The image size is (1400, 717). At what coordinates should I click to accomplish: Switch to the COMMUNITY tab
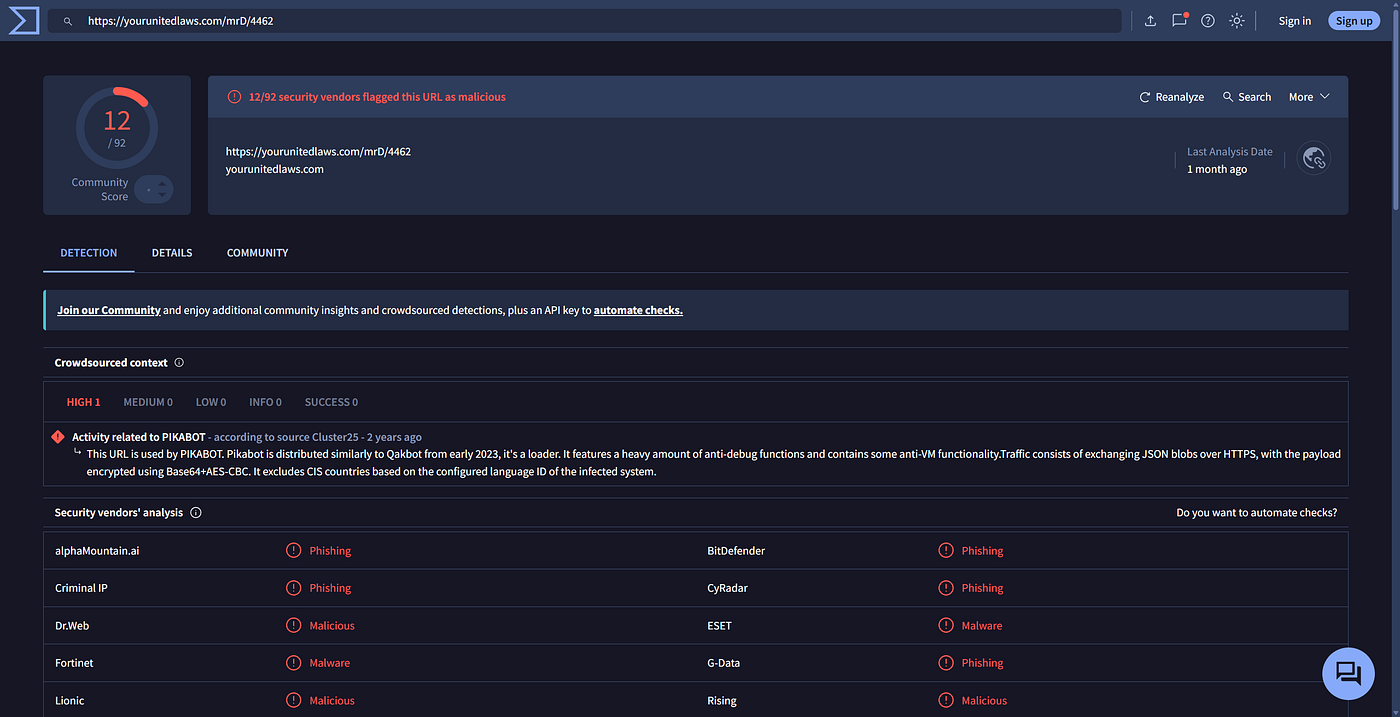(x=258, y=253)
